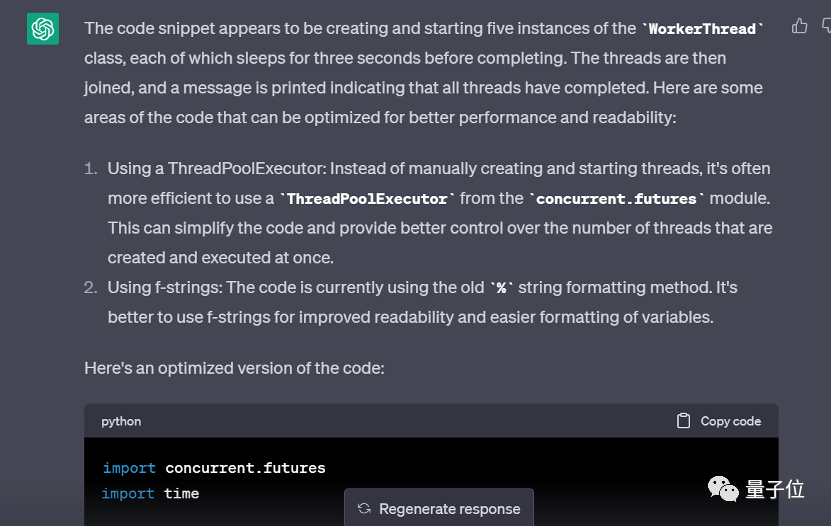This screenshot has height=526, width=832.
Task: Click the ChatGPT logo avatar
Action: (43, 29)
